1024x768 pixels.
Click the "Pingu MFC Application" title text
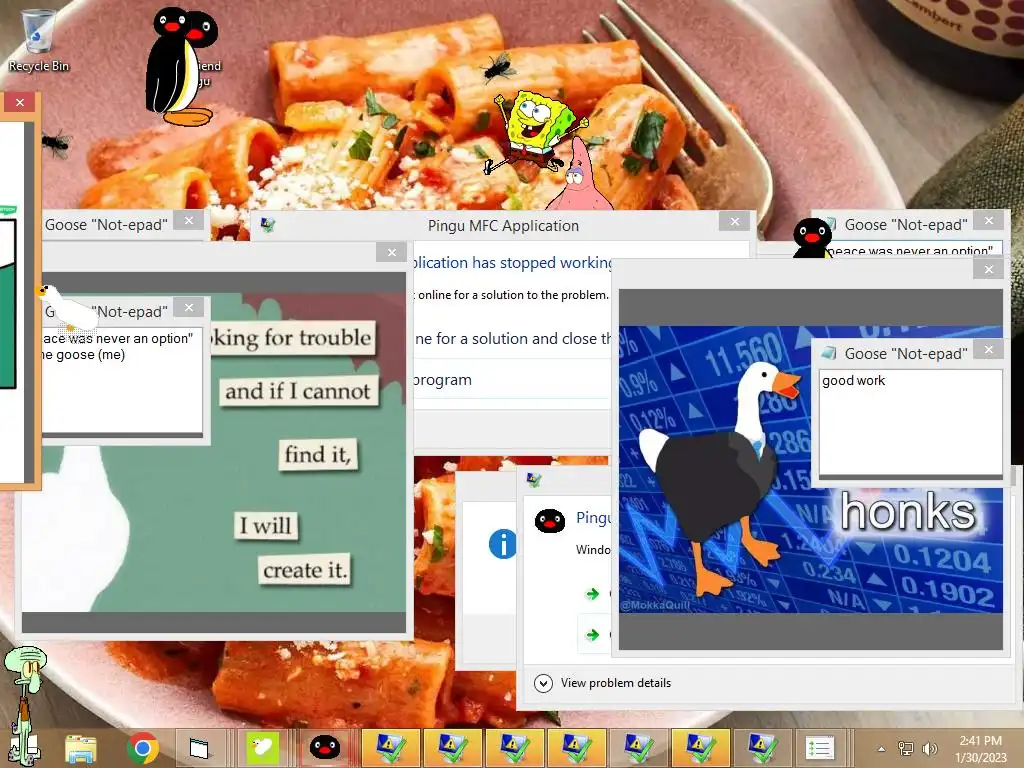(503, 226)
